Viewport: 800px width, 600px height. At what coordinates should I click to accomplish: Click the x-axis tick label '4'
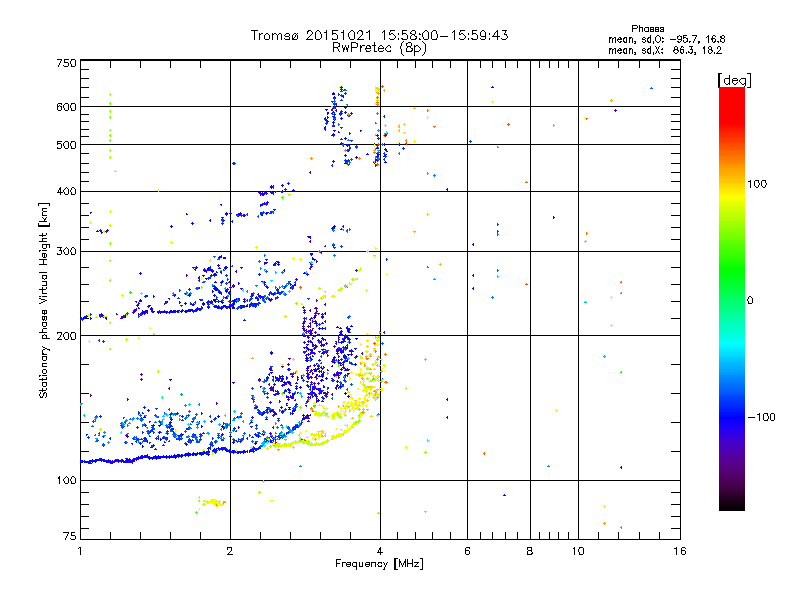click(380, 551)
